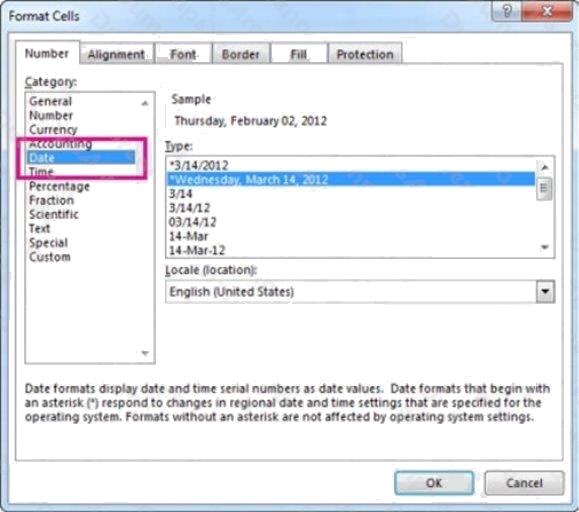The image size is (579, 512).
Task: Open the Locale dropdown arrow
Action: [545, 292]
